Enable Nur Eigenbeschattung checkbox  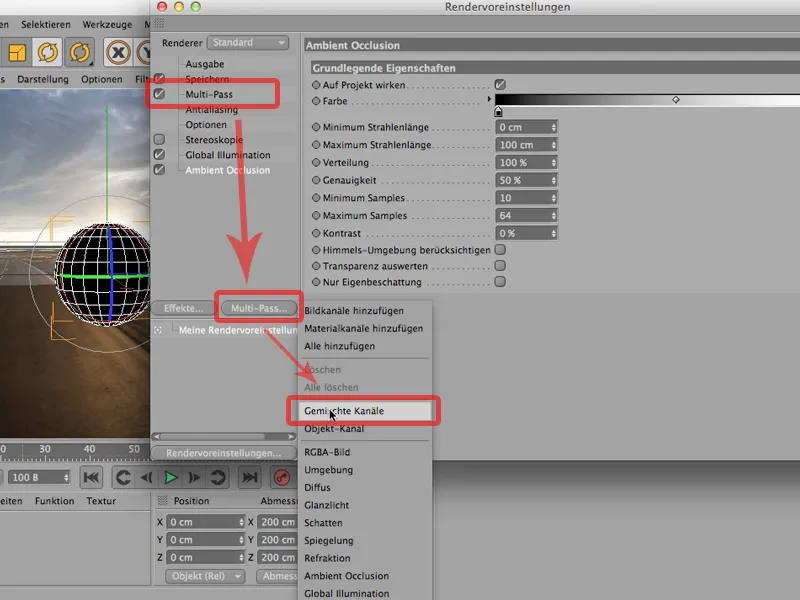(500, 282)
